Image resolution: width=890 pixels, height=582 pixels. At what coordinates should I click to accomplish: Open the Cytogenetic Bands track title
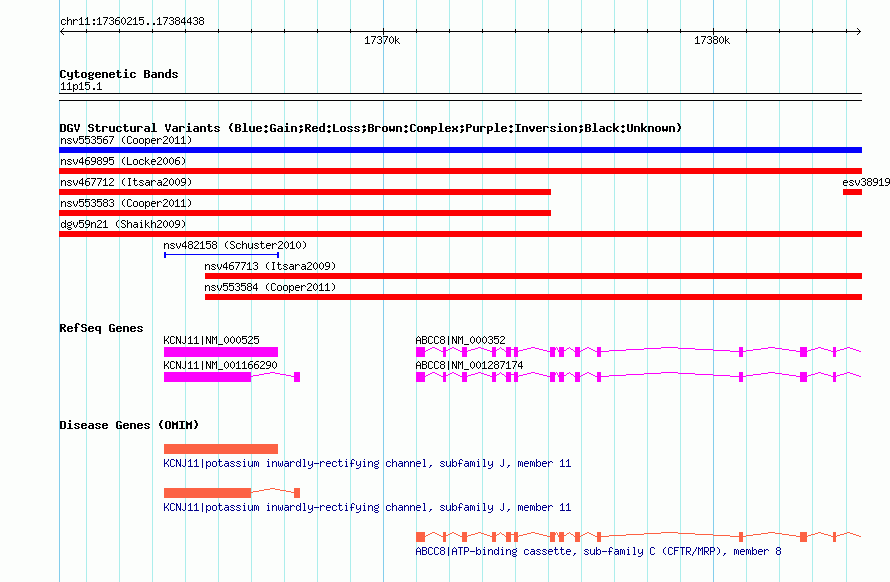pos(119,74)
